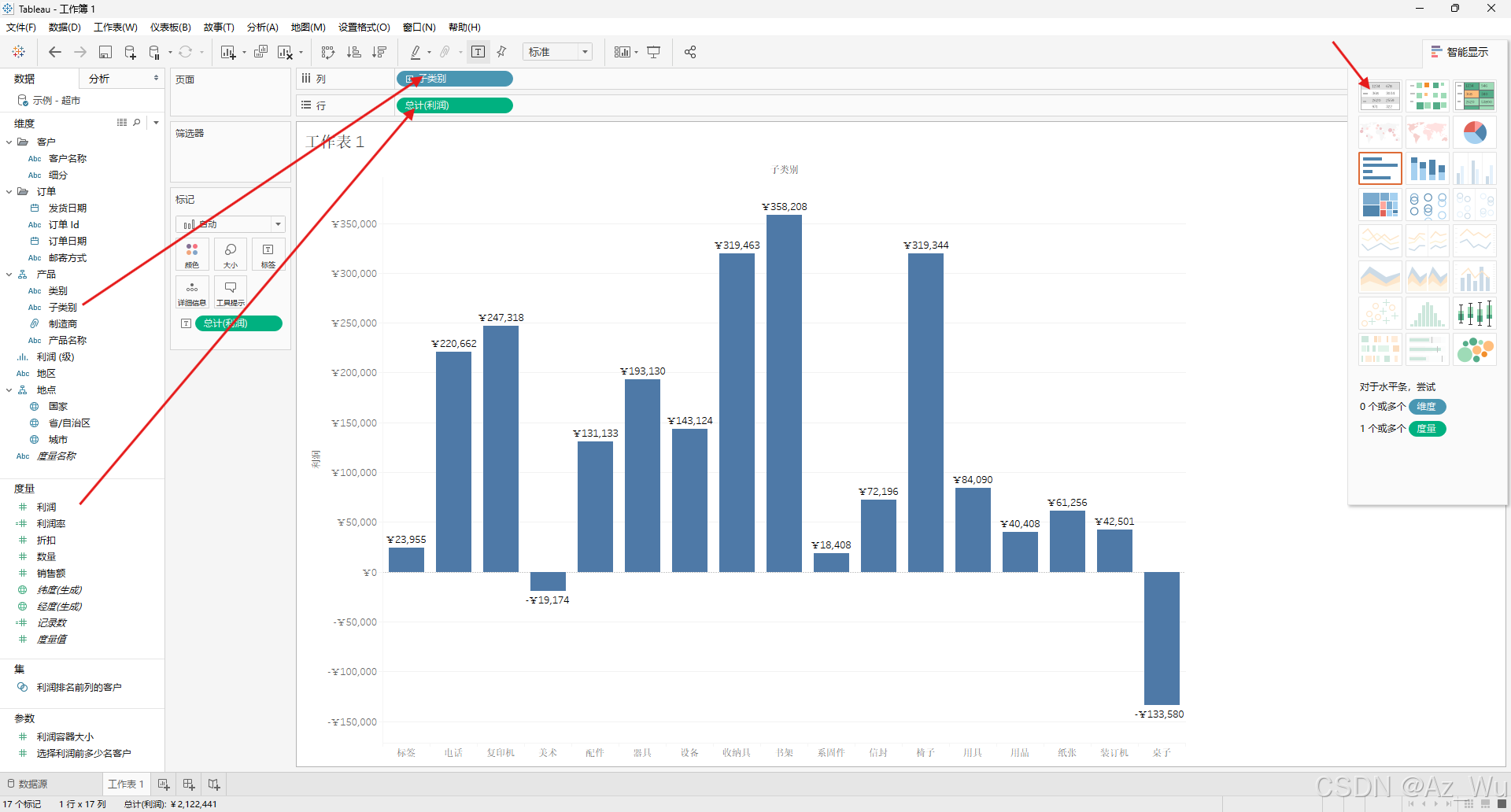This screenshot has width=1511, height=812.
Task: Click the group members paperclip icon
Action: pos(445,52)
